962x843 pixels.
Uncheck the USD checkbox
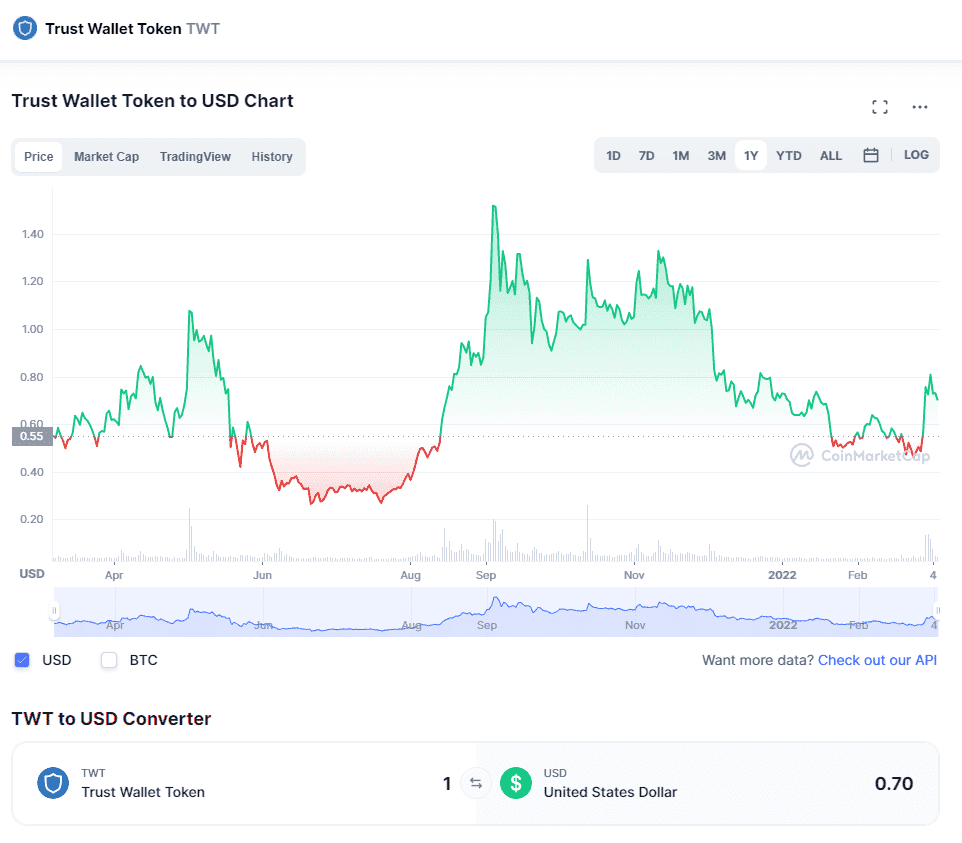coord(22,660)
